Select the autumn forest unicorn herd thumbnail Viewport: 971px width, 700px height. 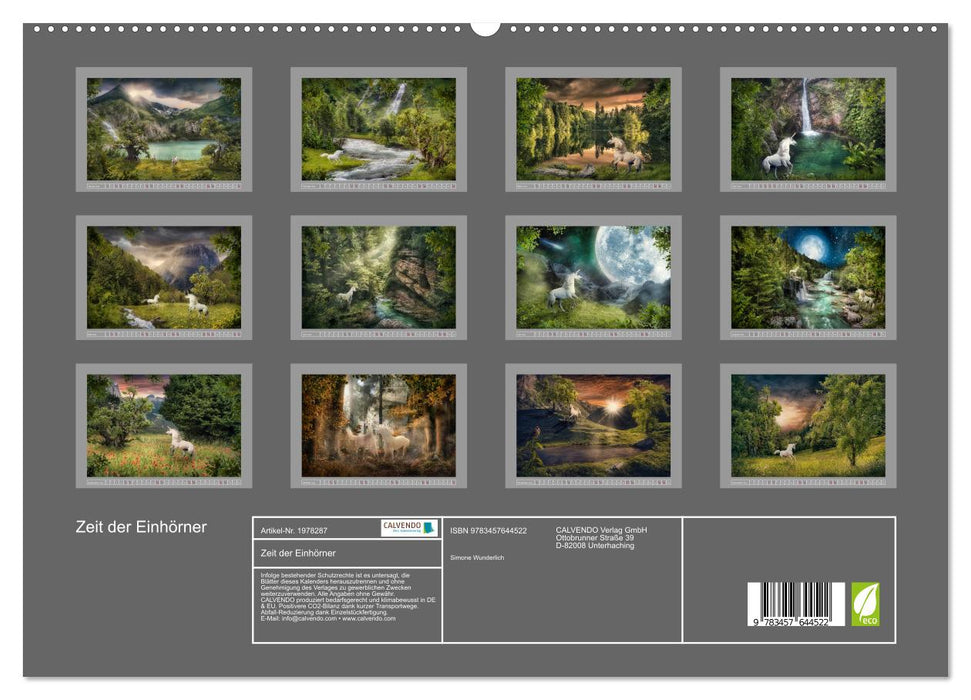(x=378, y=425)
